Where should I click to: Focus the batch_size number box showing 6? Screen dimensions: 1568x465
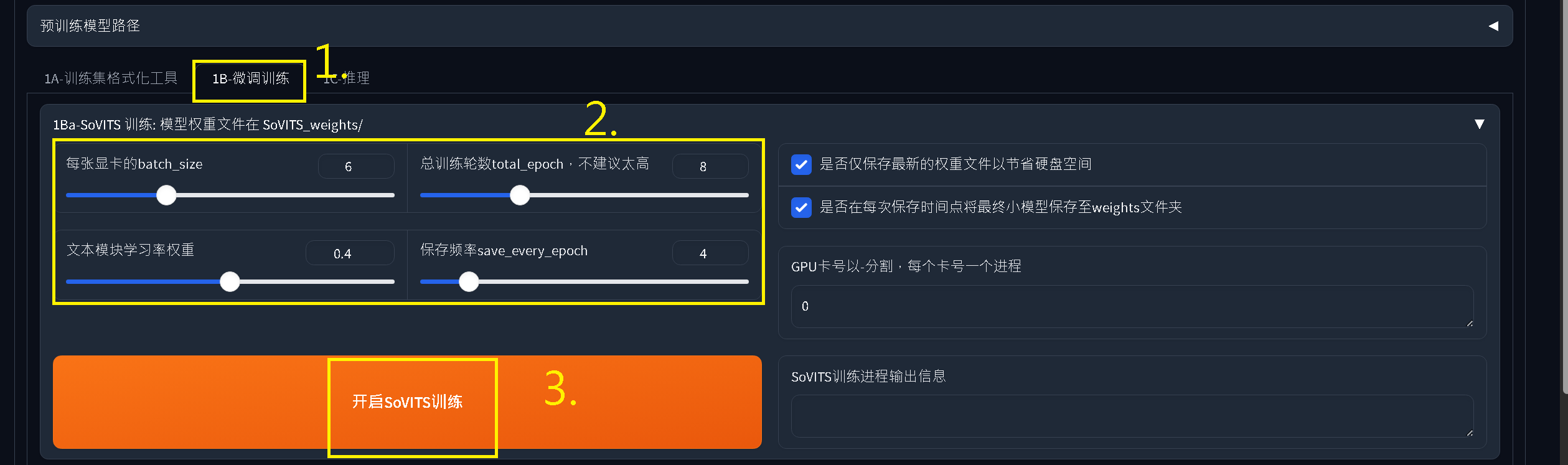[356, 166]
